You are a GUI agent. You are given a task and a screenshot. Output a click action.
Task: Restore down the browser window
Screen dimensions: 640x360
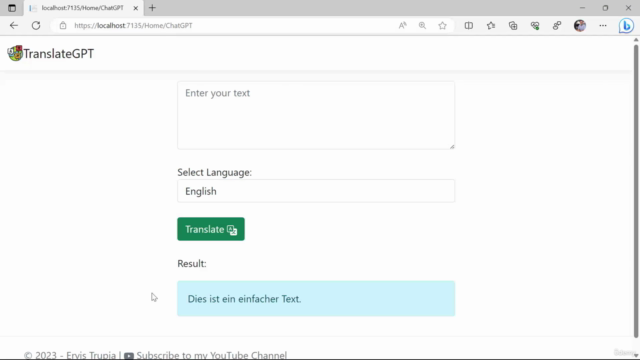pyautogui.click(x=605, y=8)
